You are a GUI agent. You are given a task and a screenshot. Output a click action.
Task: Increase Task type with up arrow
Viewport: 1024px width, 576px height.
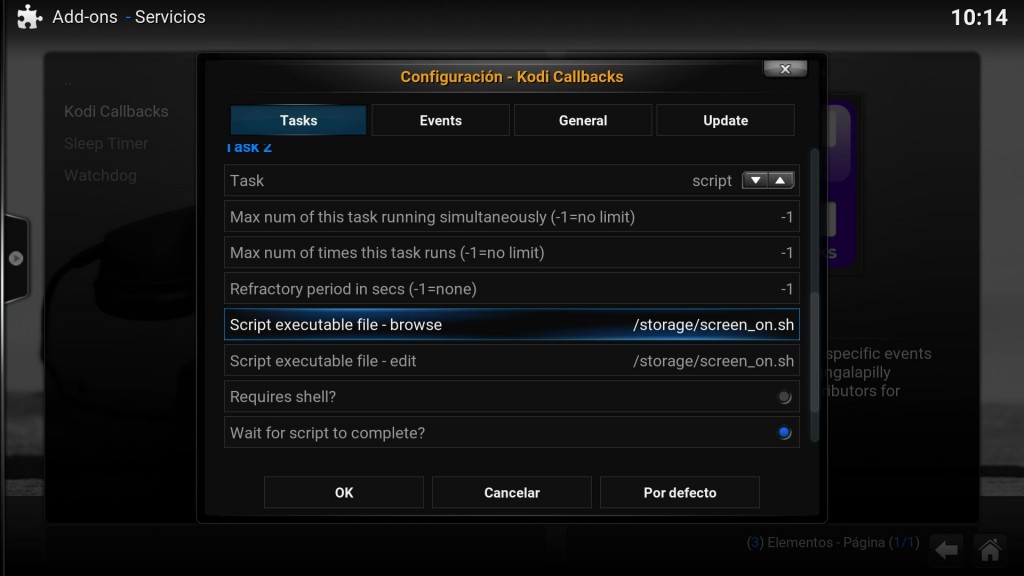[x=780, y=180]
